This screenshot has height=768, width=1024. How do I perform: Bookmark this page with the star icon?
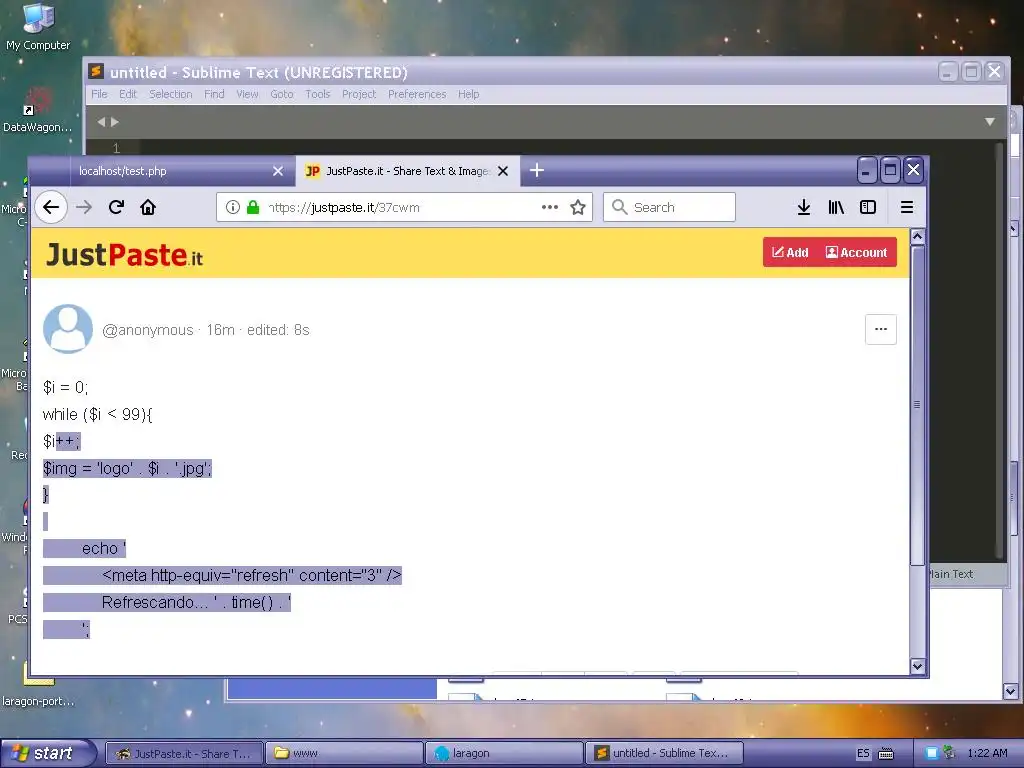(x=578, y=208)
